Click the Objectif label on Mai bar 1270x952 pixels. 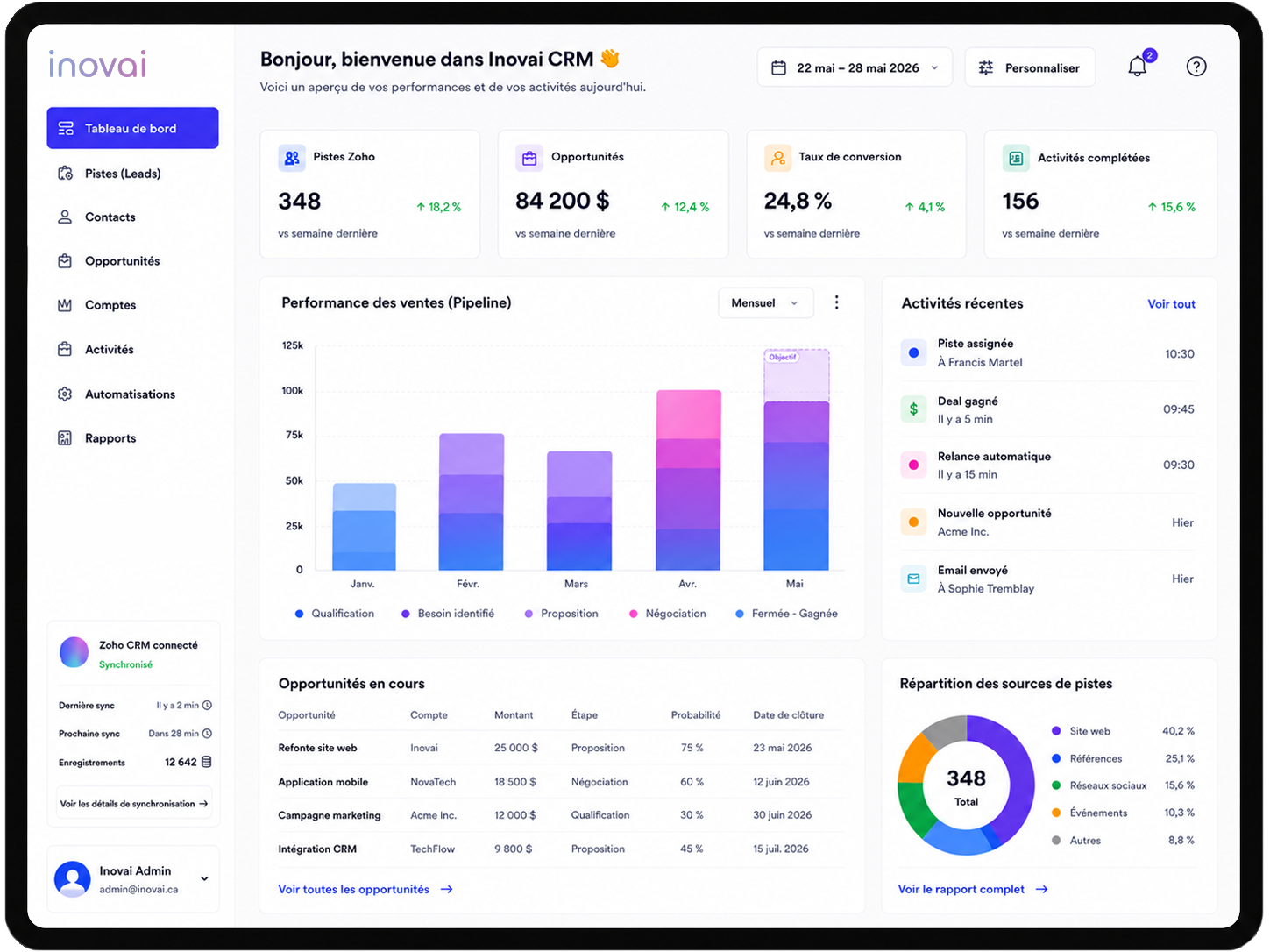(782, 357)
